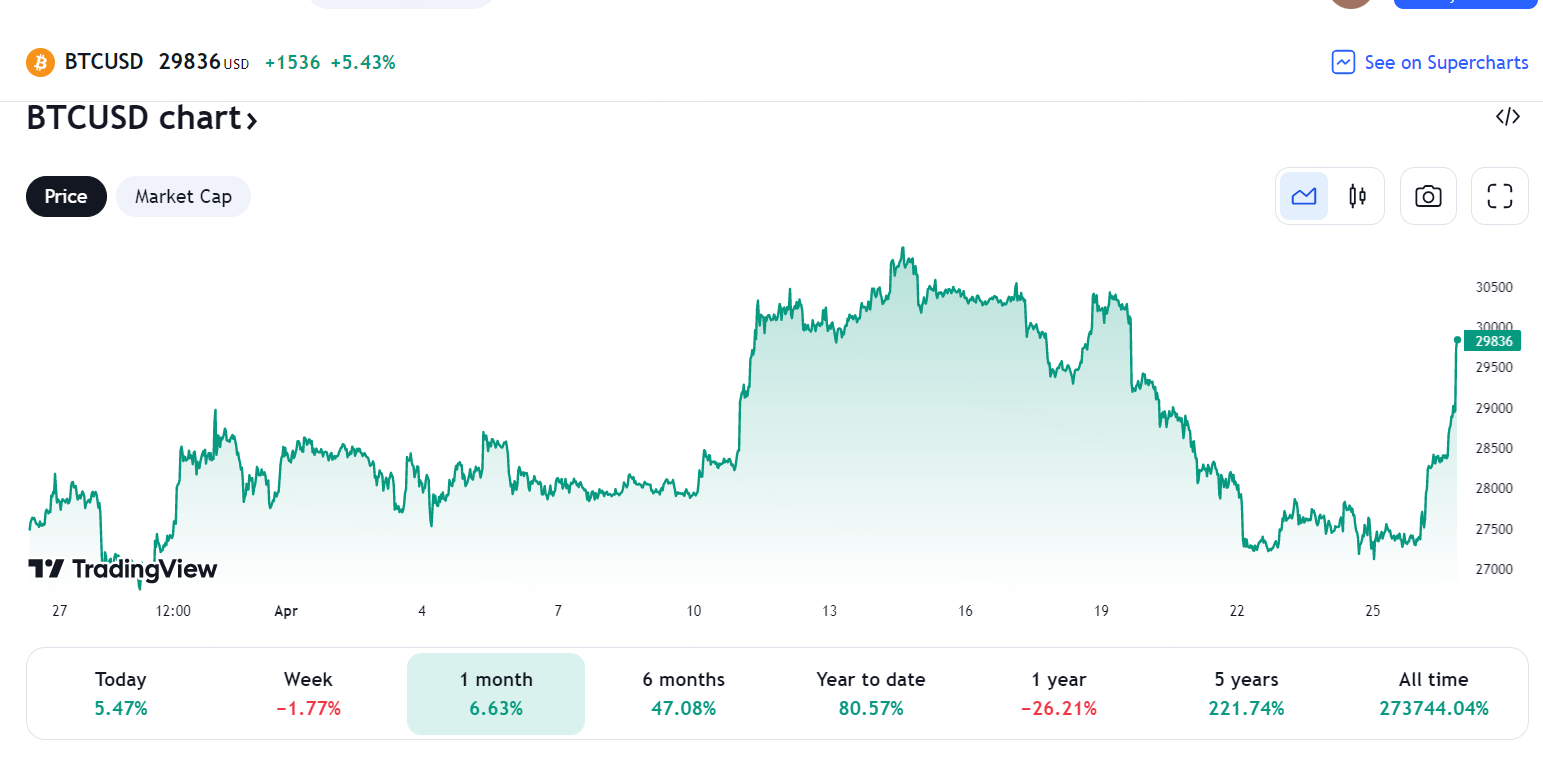
Task: Select the Today time range
Action: click(121, 694)
